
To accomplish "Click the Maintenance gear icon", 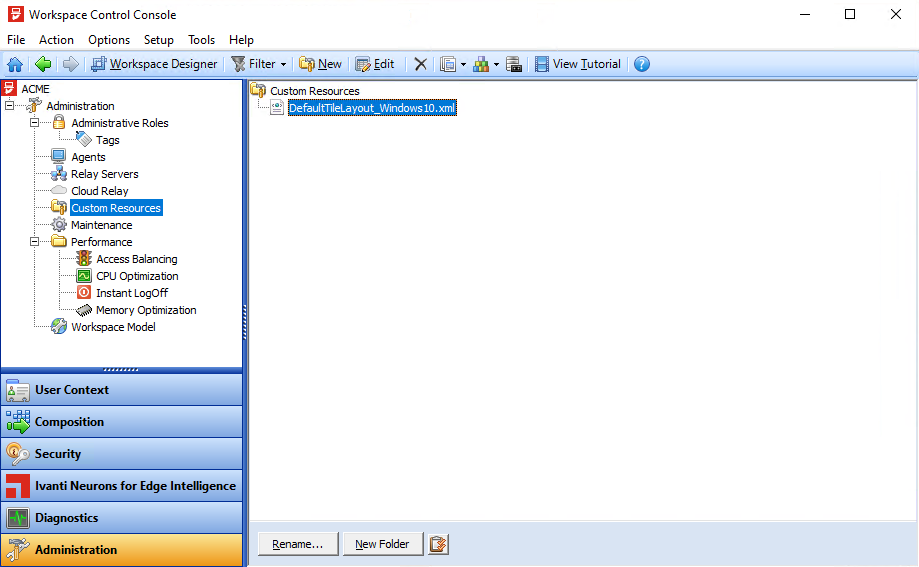I will tap(59, 225).
